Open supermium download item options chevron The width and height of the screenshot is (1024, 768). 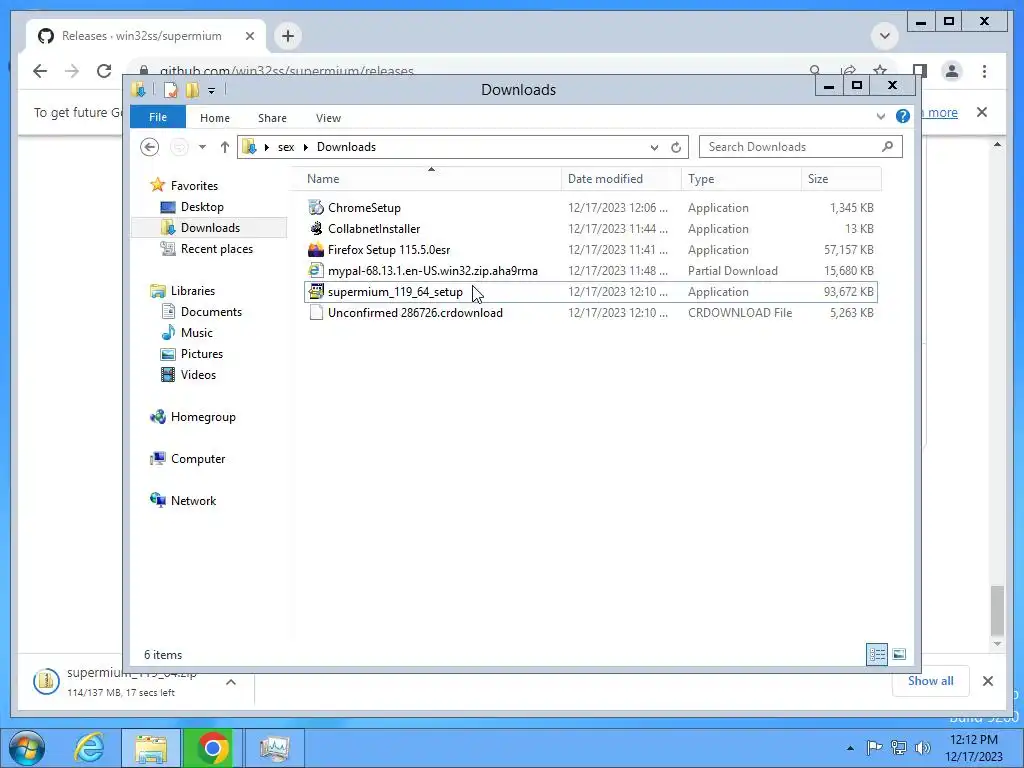click(231, 682)
